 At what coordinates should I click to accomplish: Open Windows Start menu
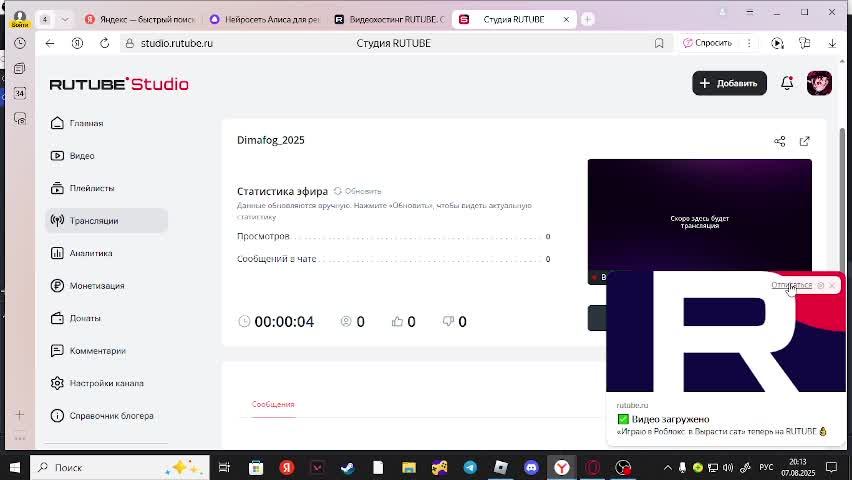15,467
